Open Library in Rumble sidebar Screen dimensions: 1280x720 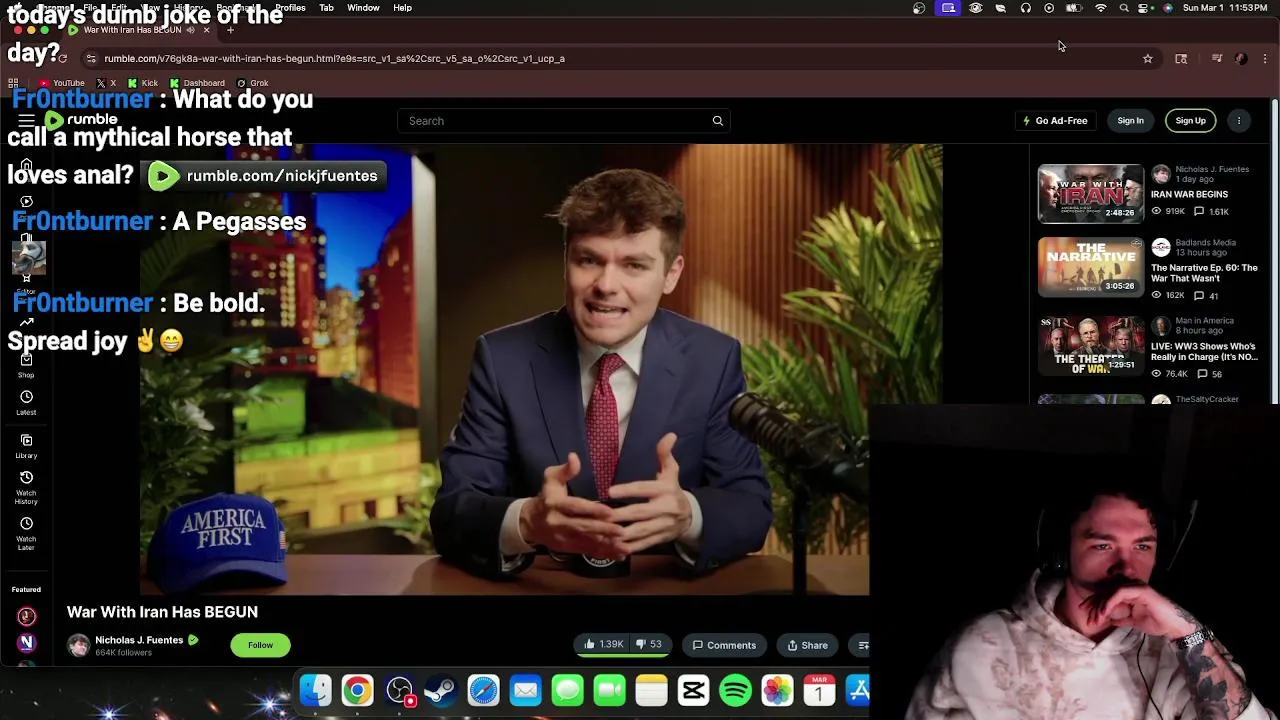(x=26, y=446)
